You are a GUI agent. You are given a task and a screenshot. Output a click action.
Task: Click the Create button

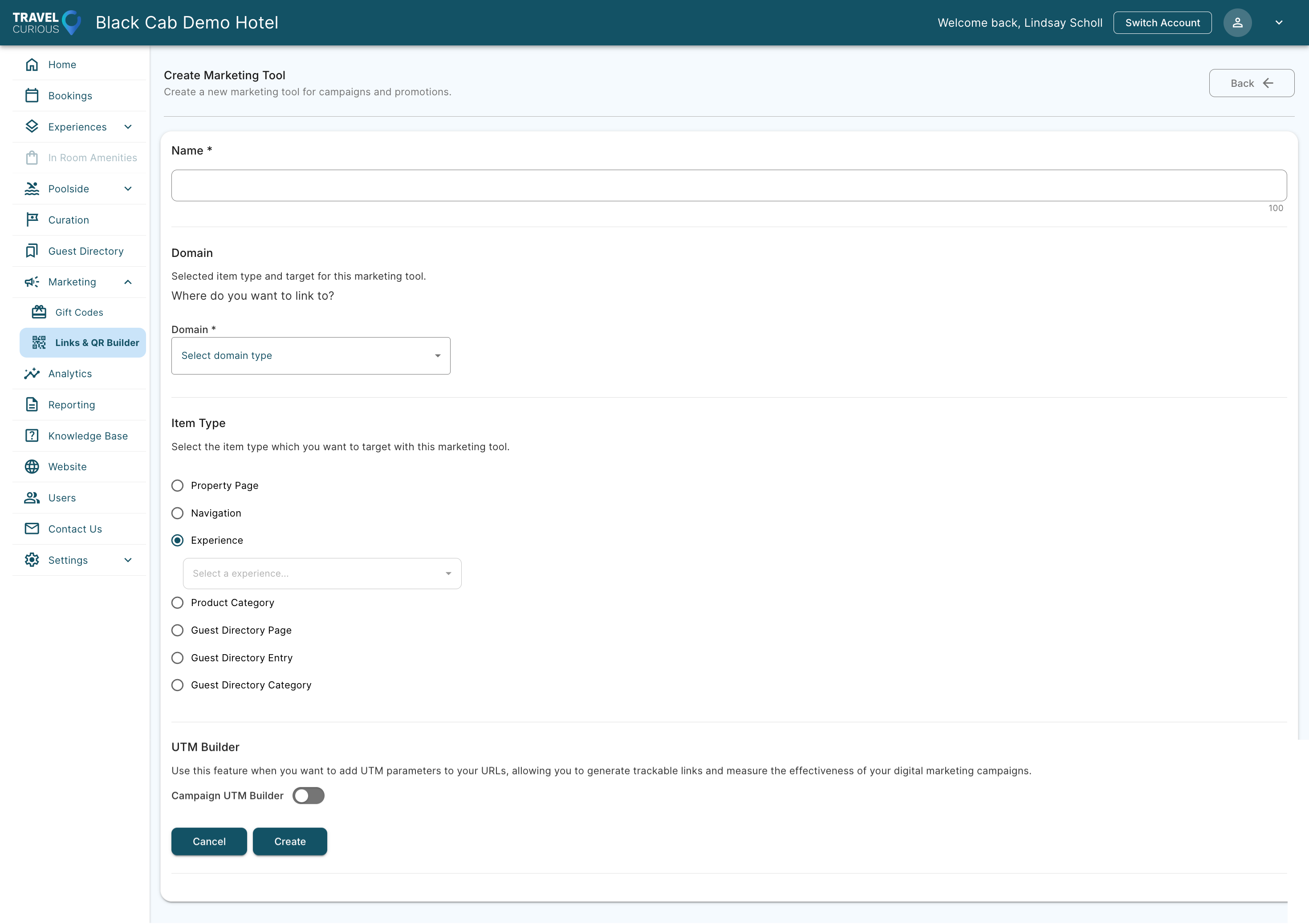pos(289,841)
